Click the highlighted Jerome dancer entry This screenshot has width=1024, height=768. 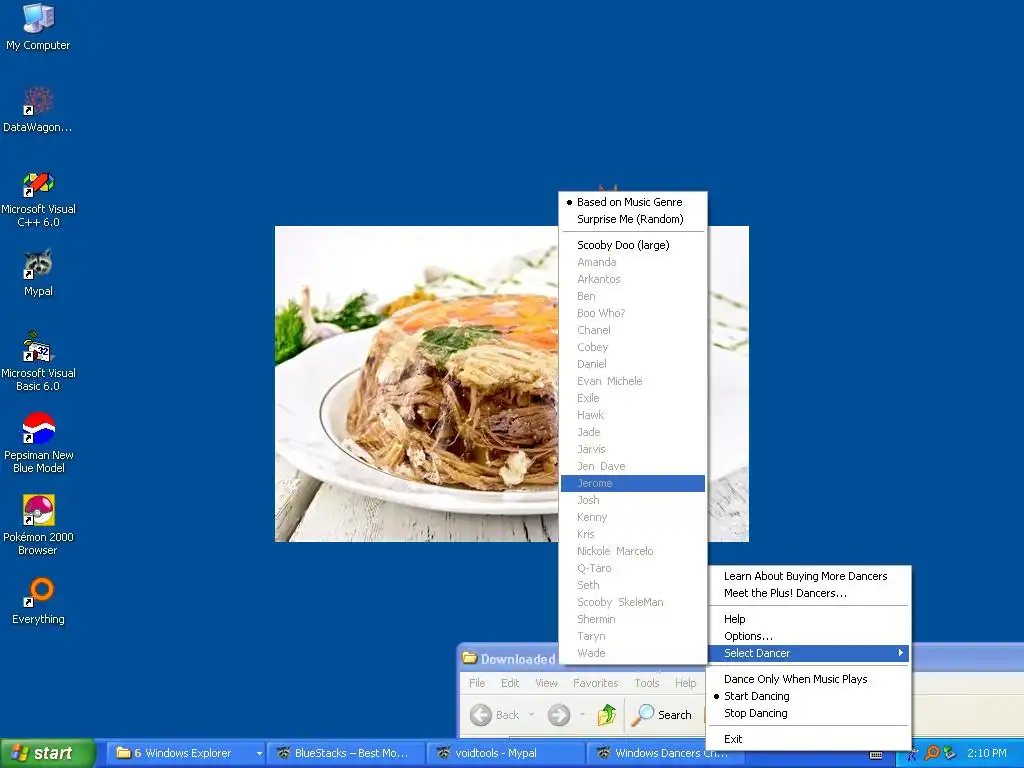[633, 483]
